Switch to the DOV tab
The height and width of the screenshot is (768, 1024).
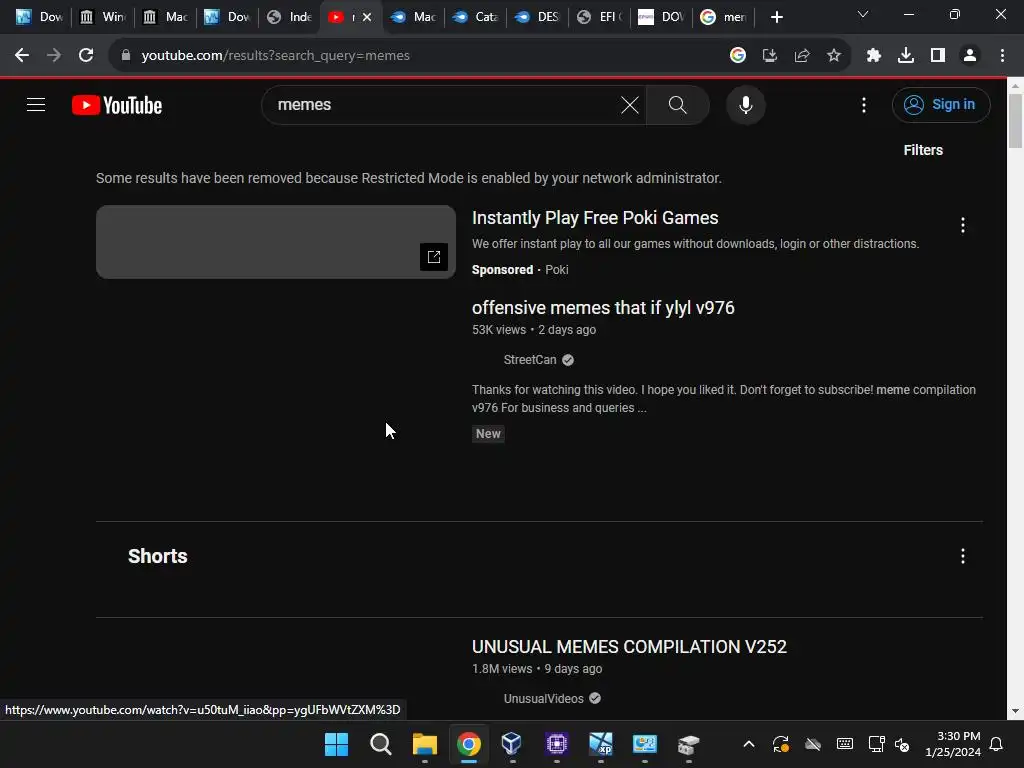tap(661, 17)
